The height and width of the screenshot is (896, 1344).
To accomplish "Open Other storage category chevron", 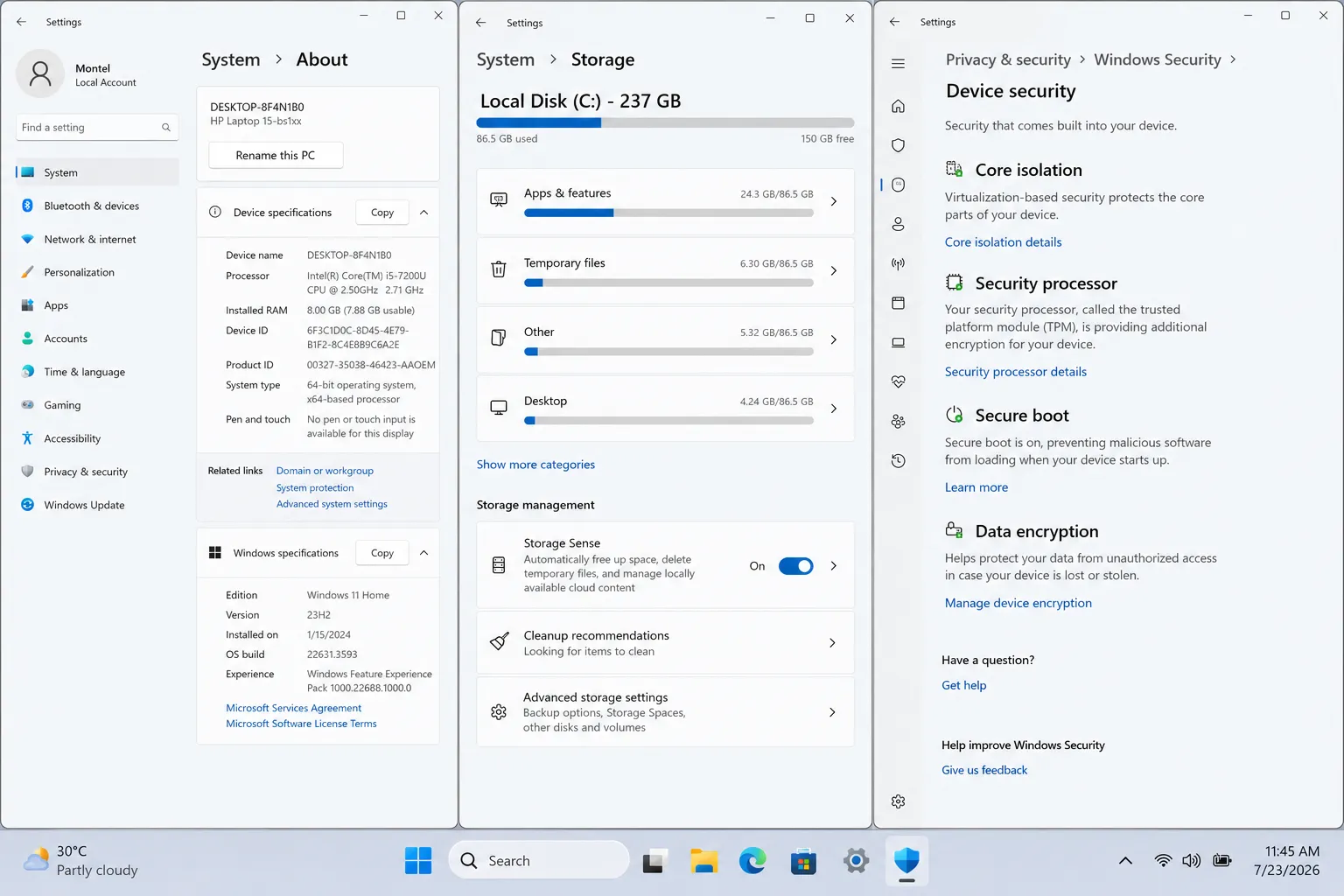I will click(x=833, y=339).
